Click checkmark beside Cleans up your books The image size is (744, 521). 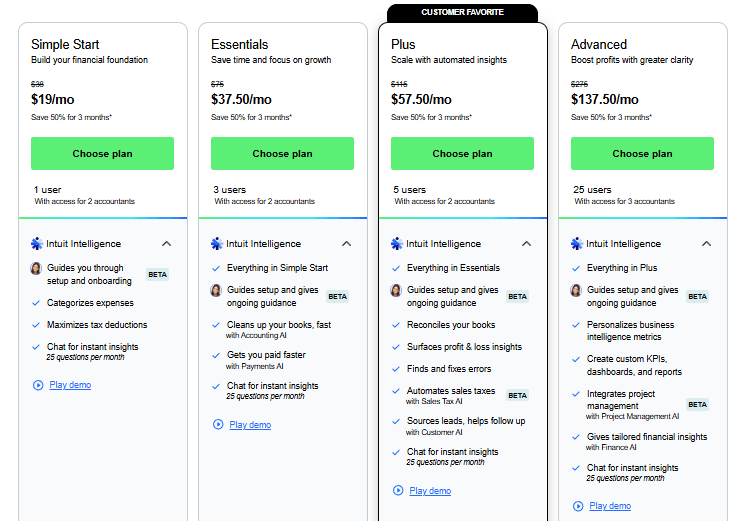point(216,325)
